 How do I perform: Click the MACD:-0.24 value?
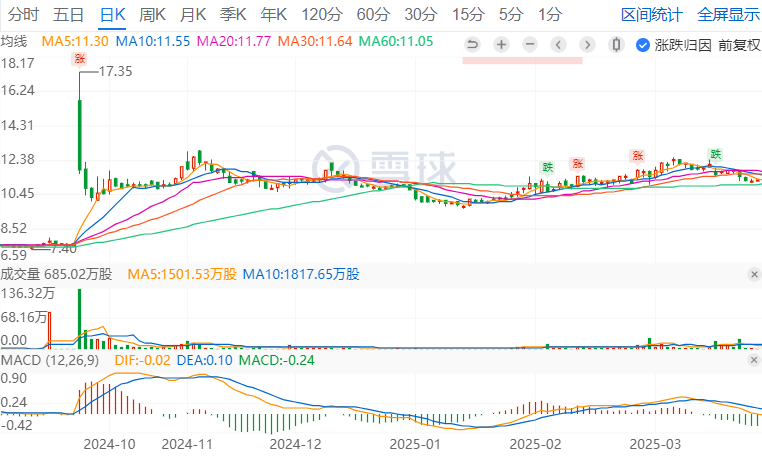point(277,360)
